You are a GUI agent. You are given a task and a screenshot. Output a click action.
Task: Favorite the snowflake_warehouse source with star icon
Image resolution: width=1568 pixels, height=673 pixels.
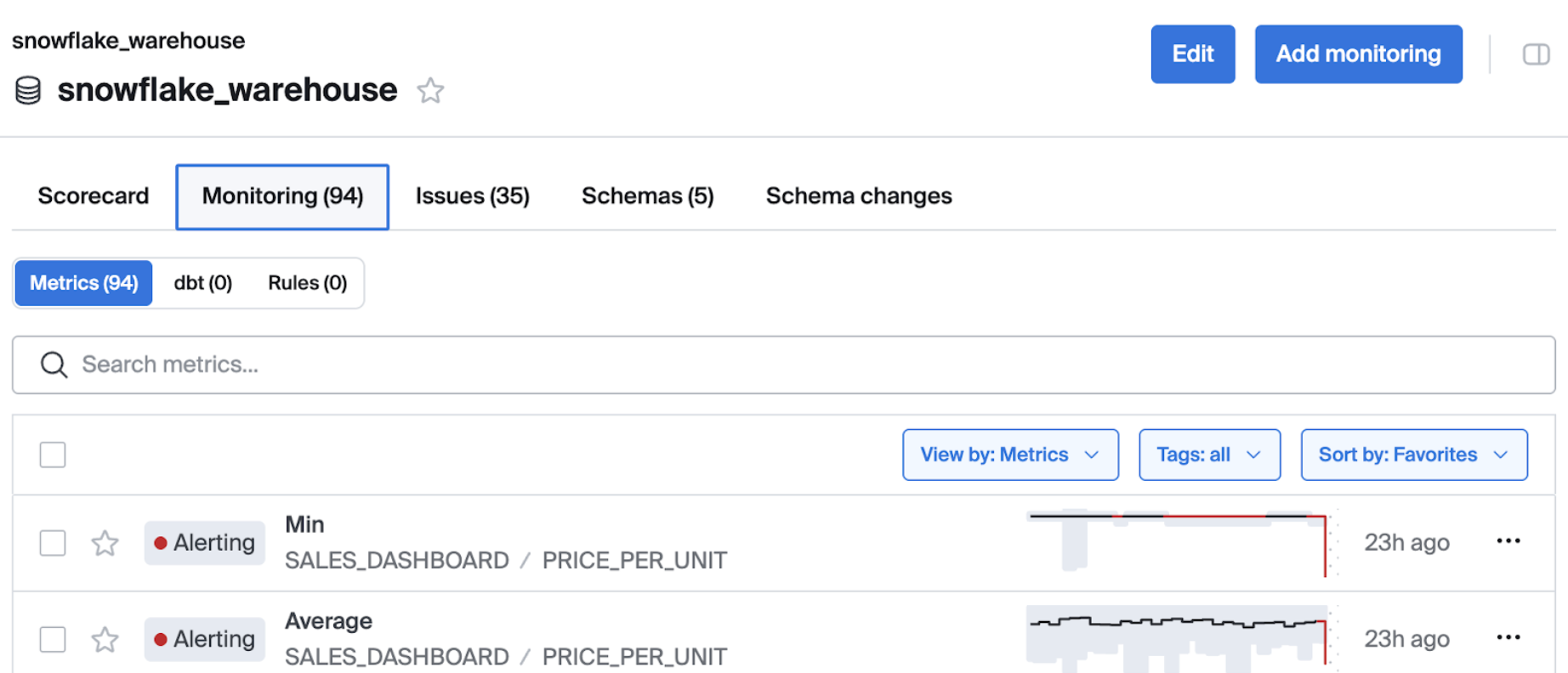click(430, 90)
